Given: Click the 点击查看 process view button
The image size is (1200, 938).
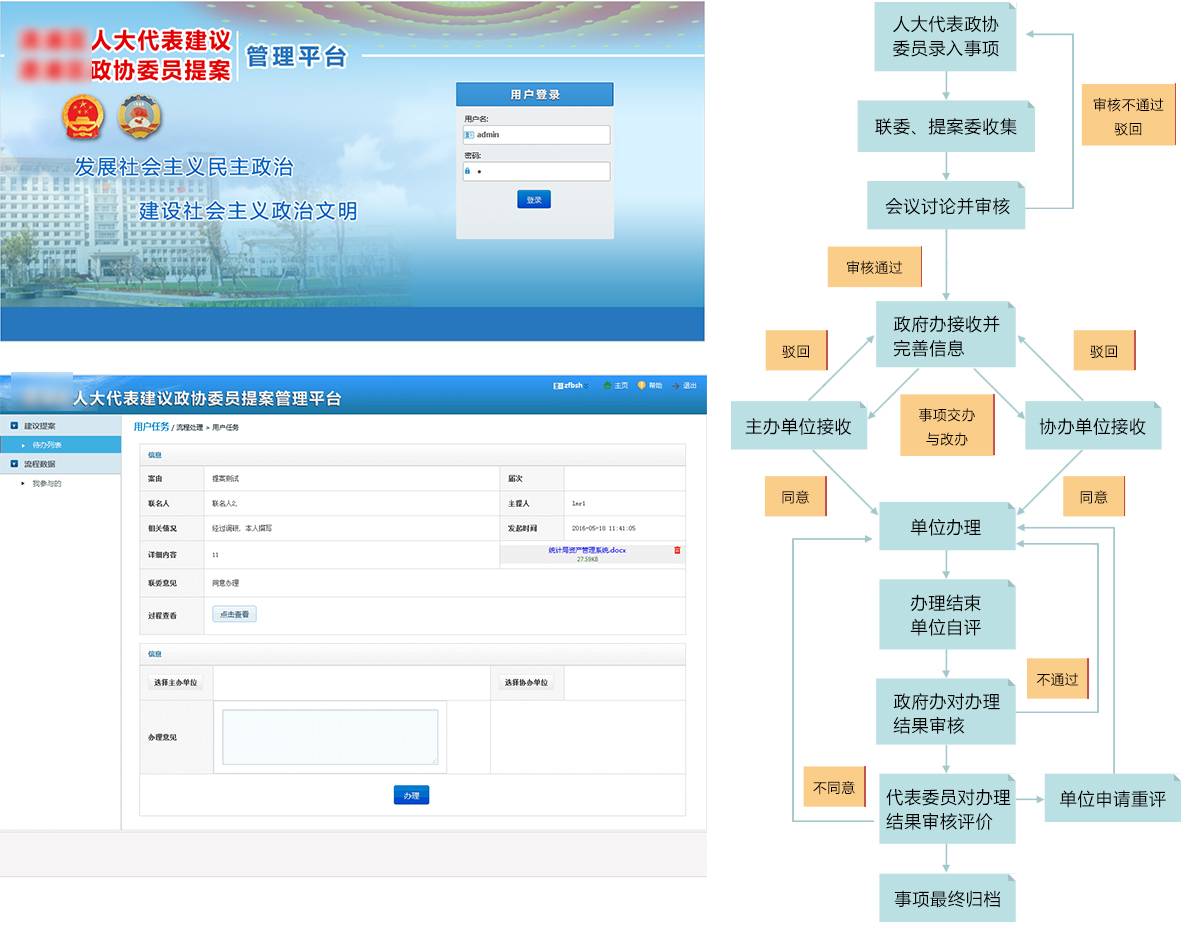Looking at the screenshot, I should [234, 614].
